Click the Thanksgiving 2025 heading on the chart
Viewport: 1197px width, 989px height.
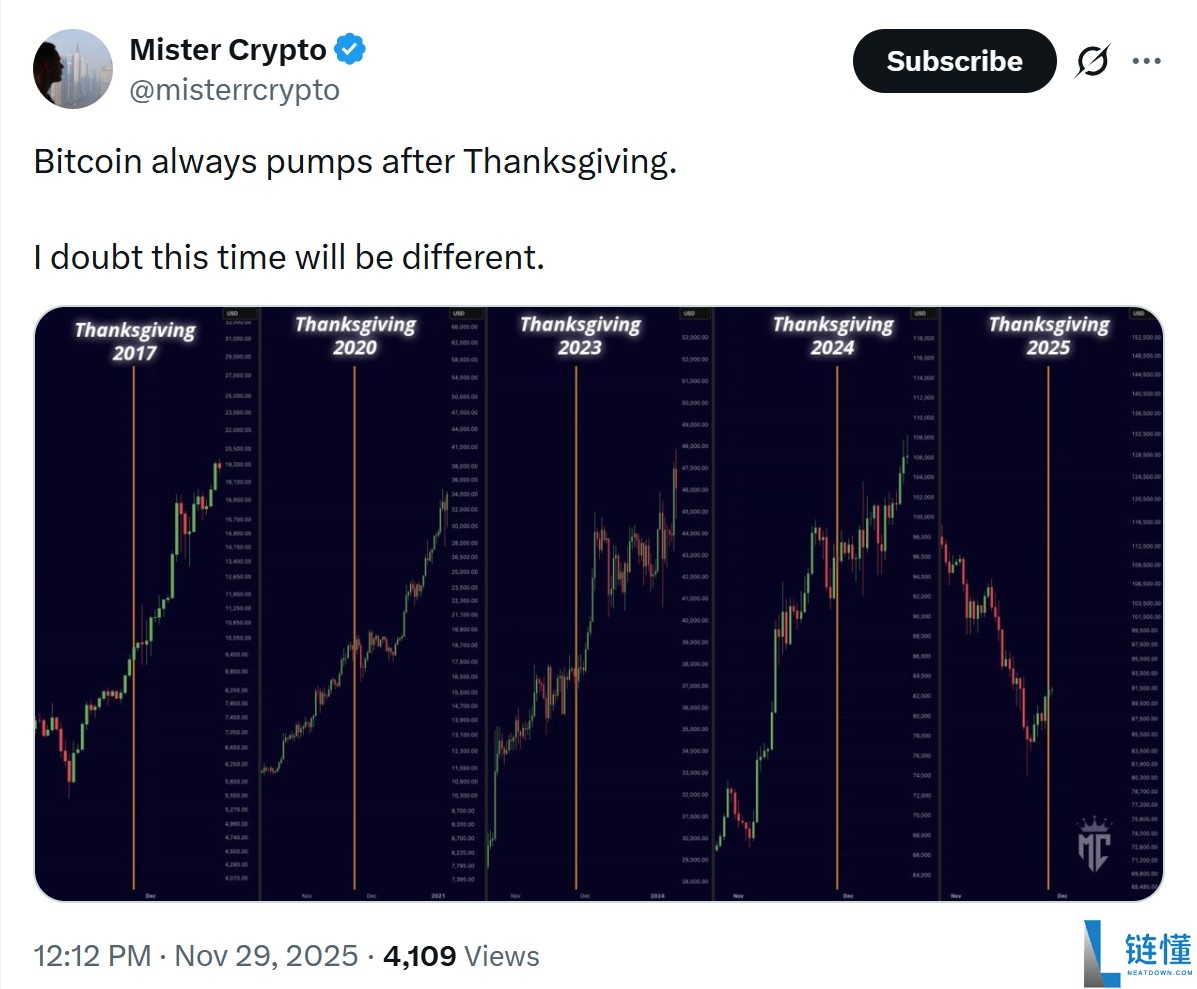click(x=1049, y=336)
